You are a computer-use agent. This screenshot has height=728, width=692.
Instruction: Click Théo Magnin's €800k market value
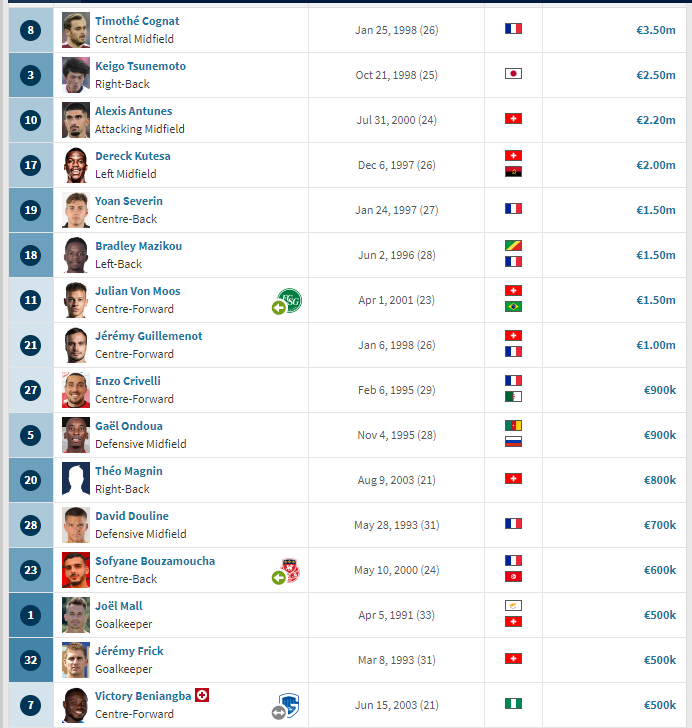tap(659, 480)
